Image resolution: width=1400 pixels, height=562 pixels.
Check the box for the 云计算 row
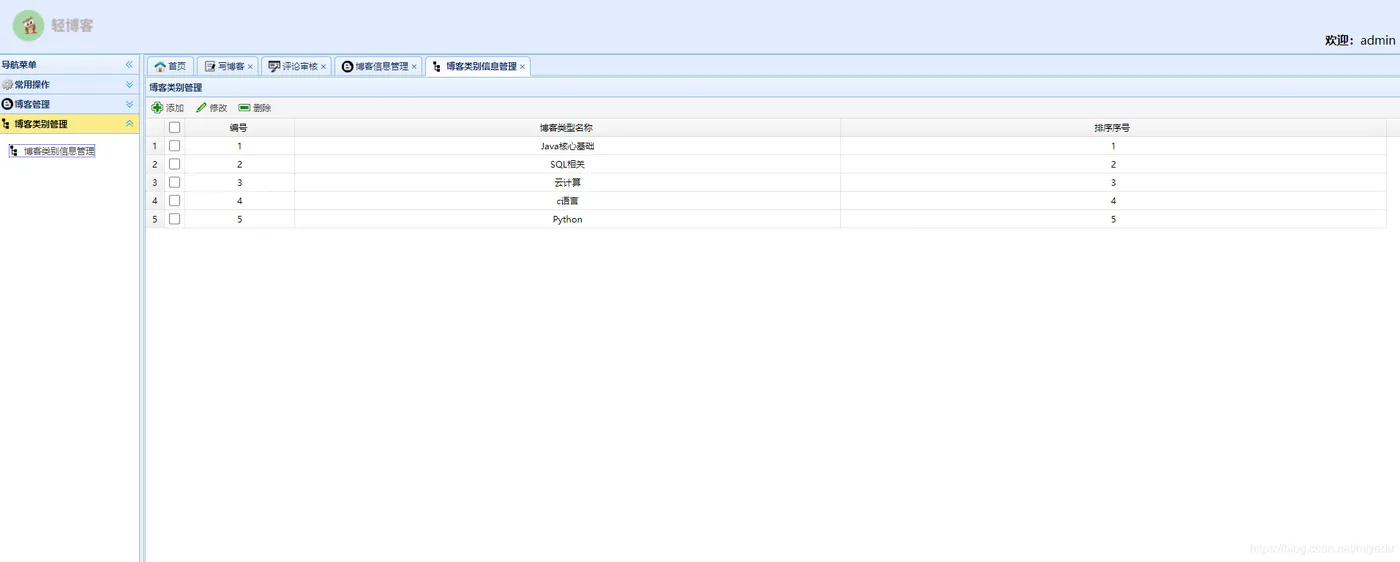(175, 182)
